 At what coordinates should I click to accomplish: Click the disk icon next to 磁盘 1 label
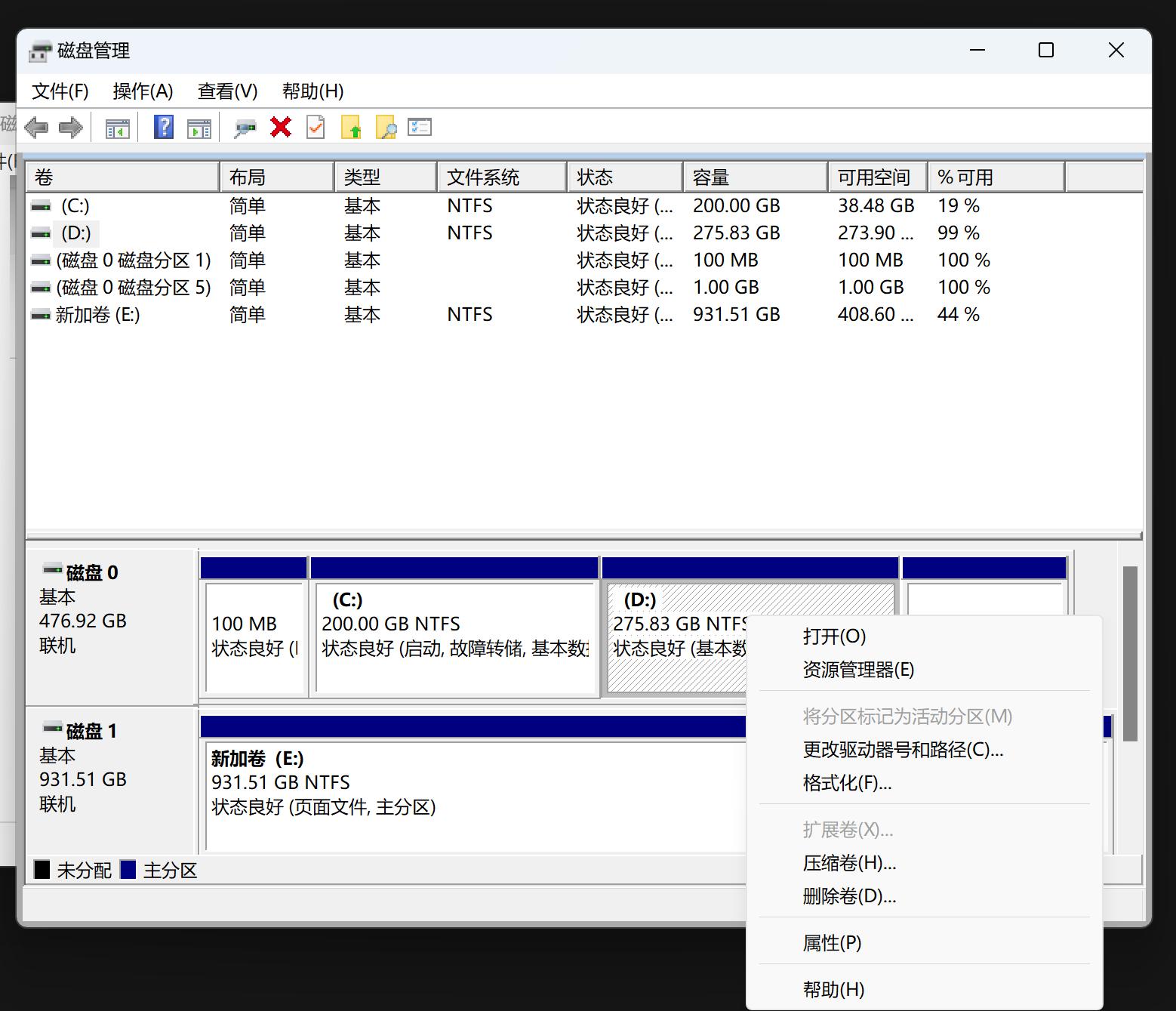pyautogui.click(x=53, y=727)
